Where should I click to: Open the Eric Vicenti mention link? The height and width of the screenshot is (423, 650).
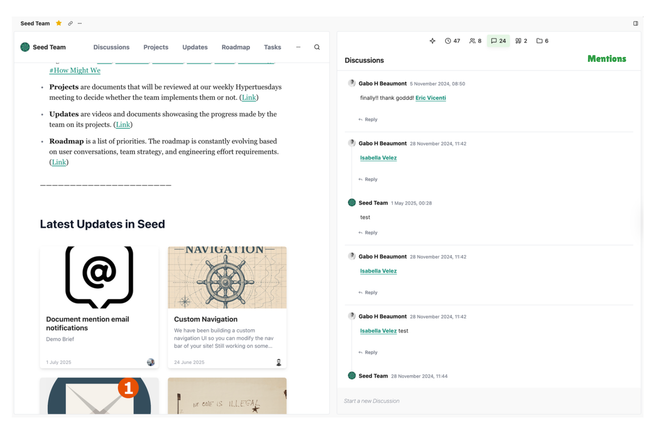pyautogui.click(x=431, y=98)
